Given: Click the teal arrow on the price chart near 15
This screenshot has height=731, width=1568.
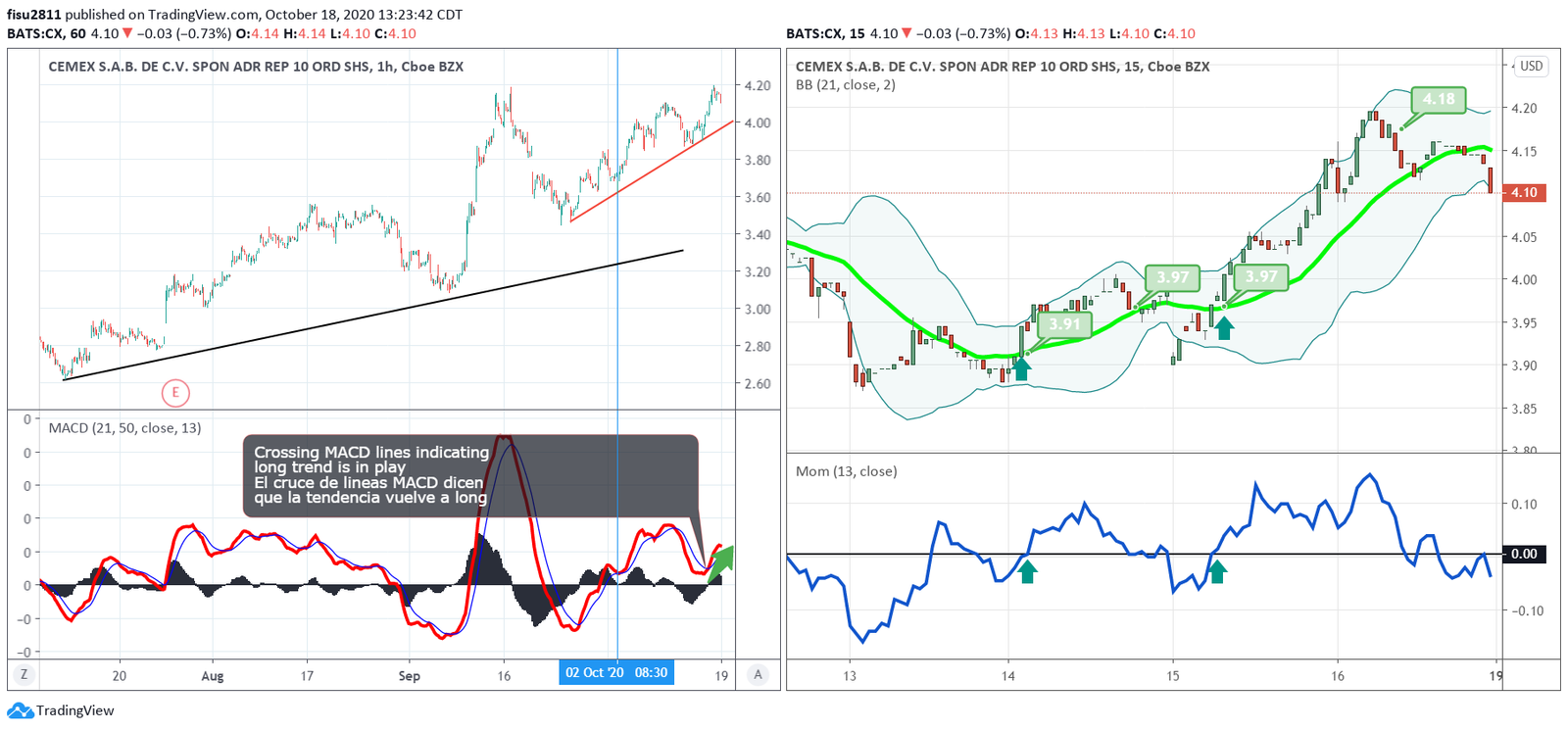Looking at the screenshot, I should coord(1224,328).
